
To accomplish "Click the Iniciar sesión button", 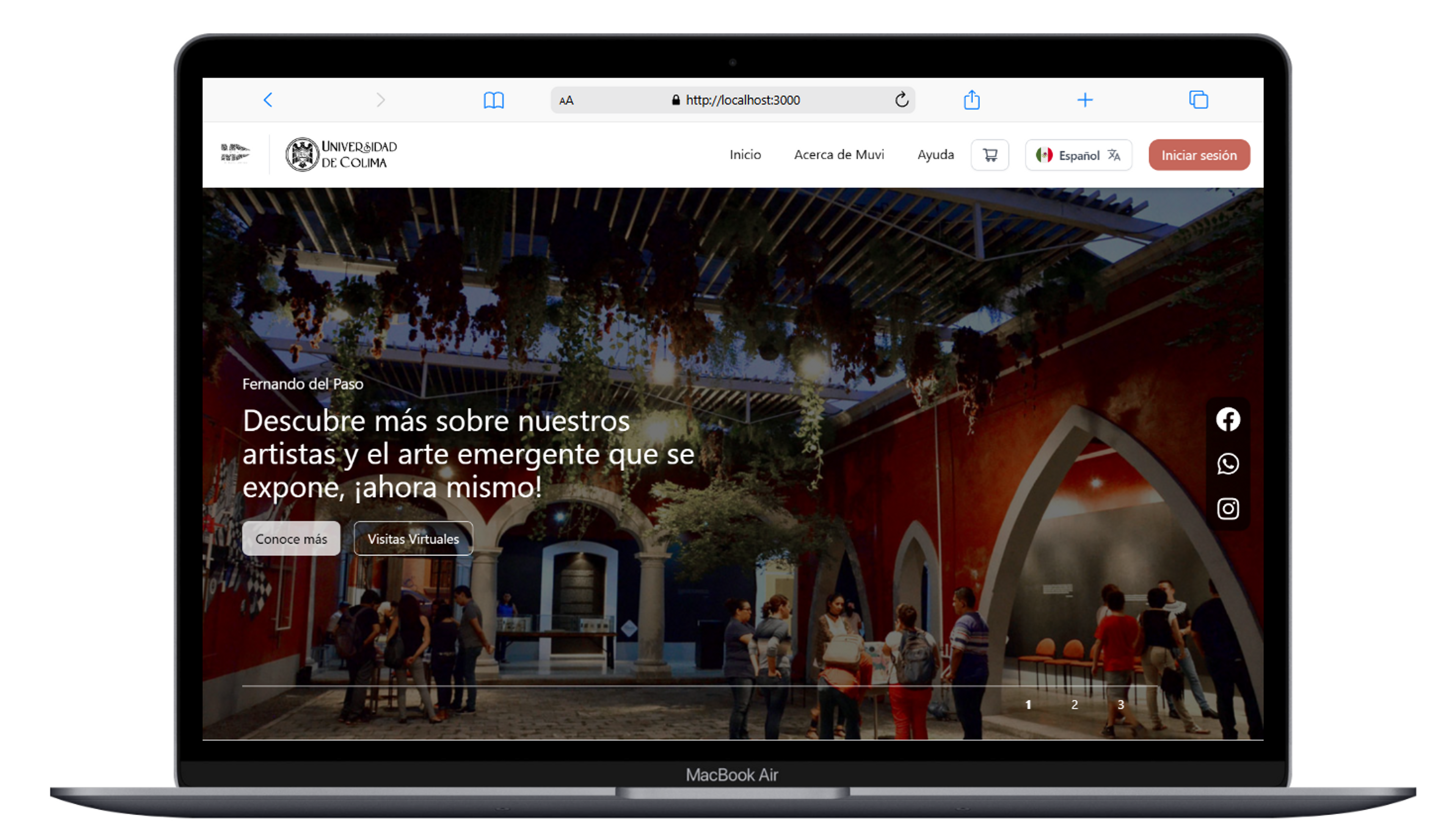I will (x=1199, y=155).
